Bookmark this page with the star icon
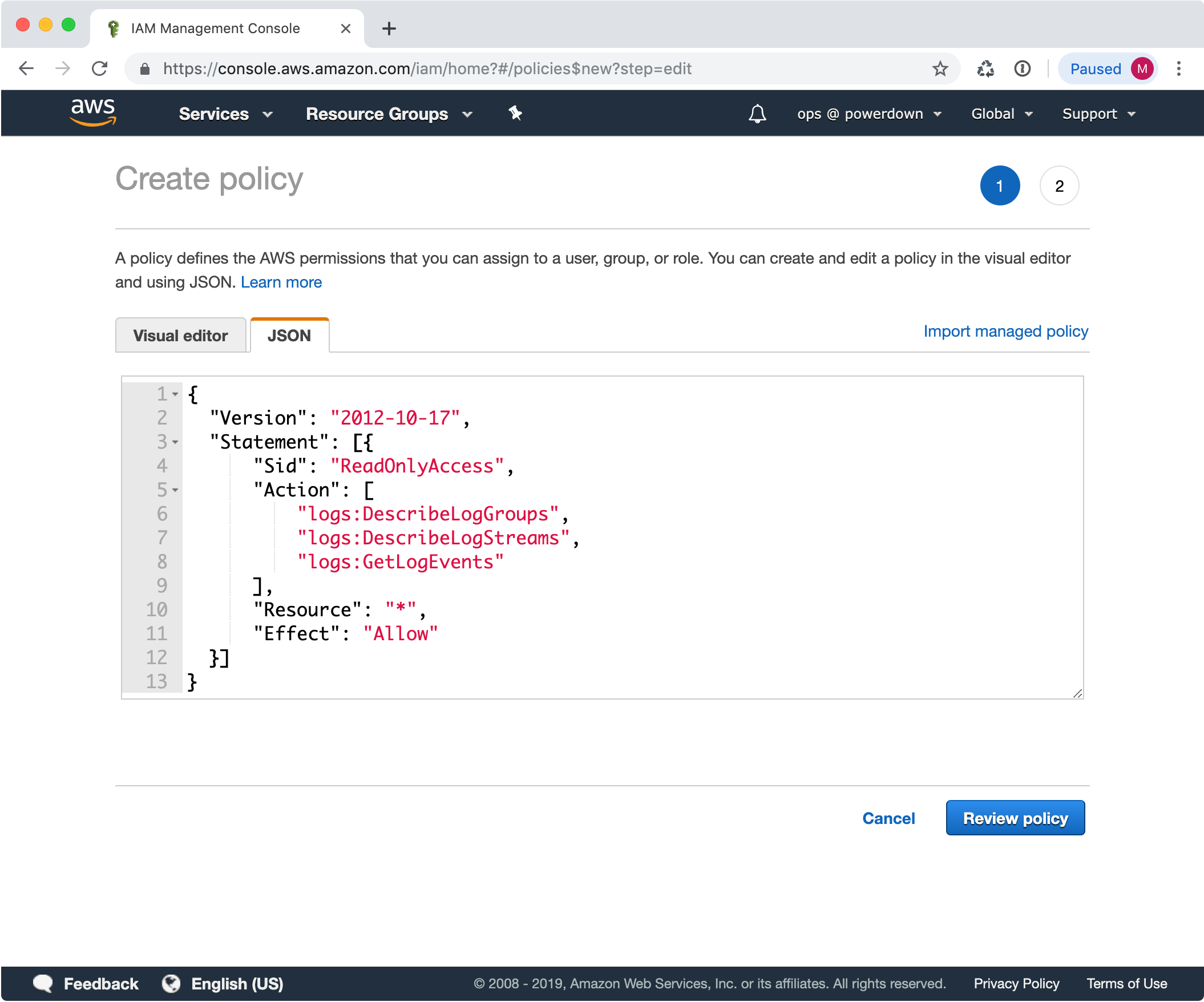This screenshot has width=1204, height=1002. [940, 69]
